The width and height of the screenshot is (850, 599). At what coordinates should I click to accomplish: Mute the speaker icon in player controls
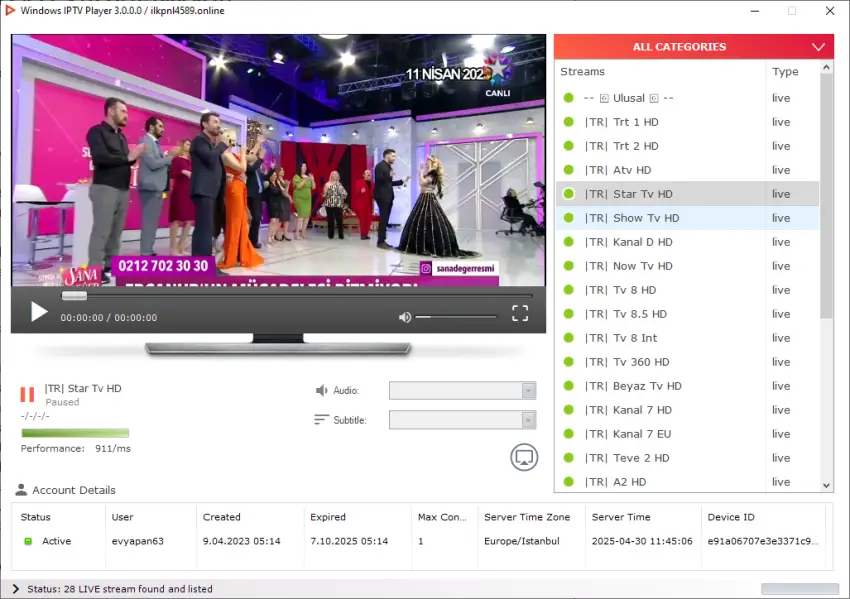coord(404,317)
